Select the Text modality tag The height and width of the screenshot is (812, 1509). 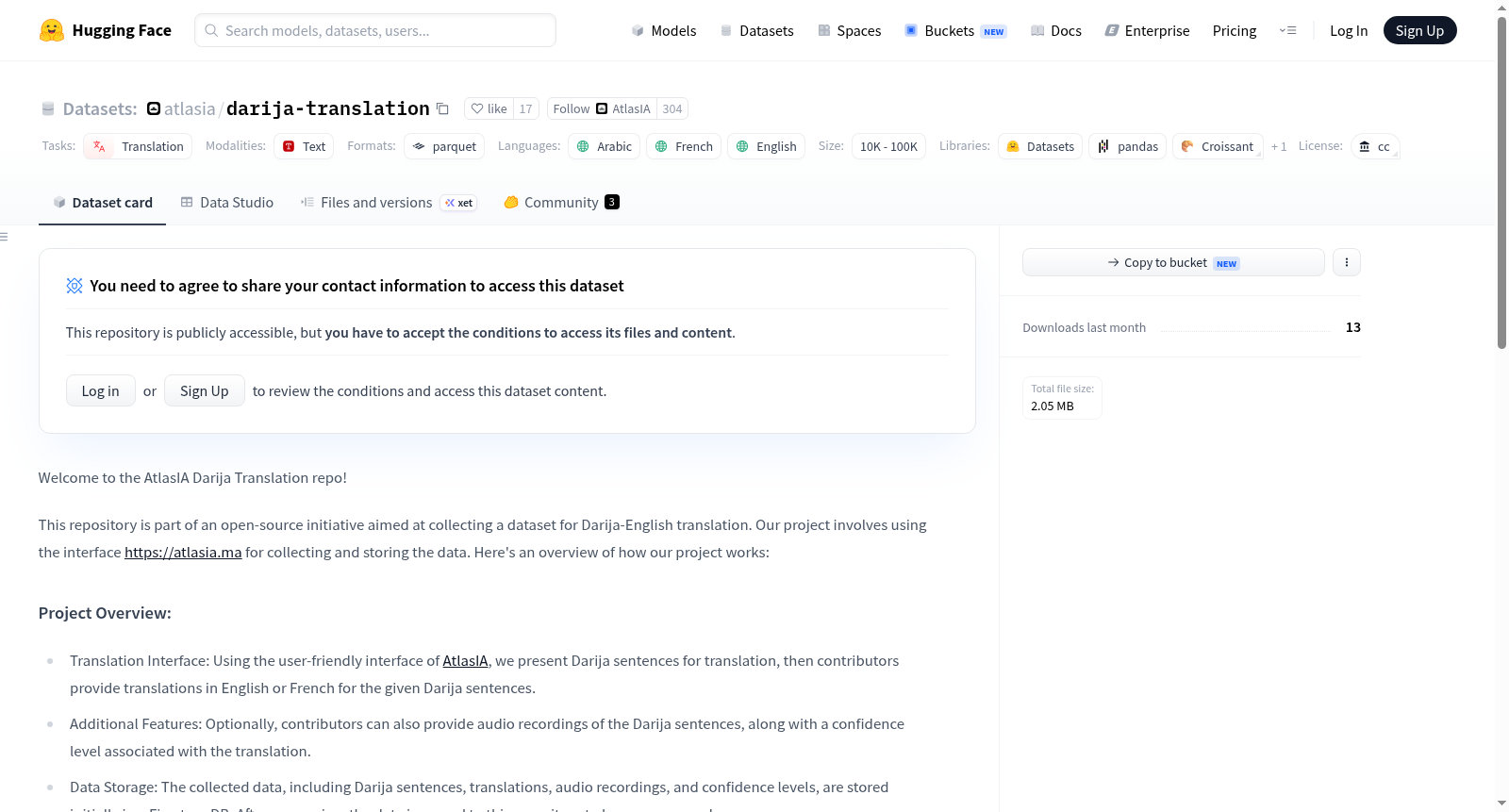click(x=304, y=146)
